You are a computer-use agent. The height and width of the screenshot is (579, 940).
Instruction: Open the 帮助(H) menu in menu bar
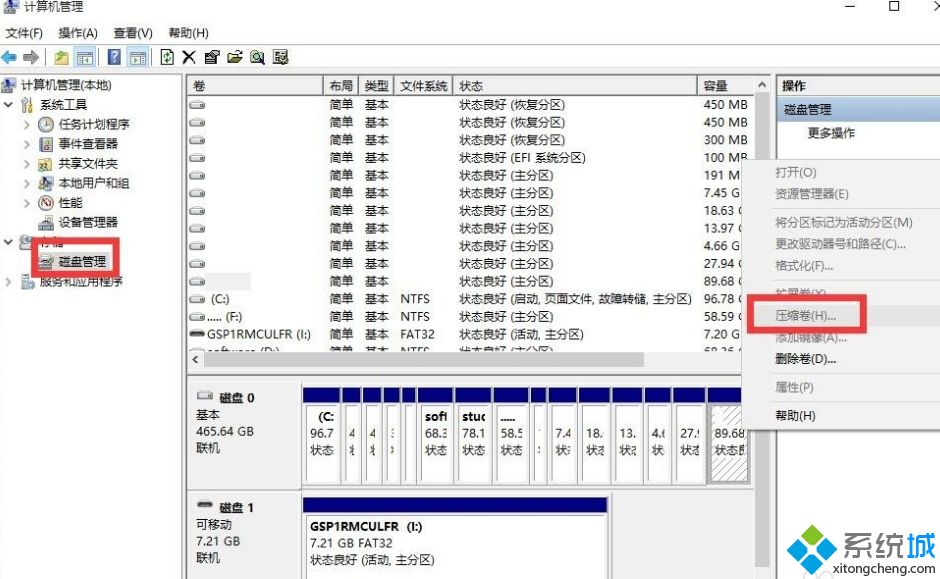point(188,33)
